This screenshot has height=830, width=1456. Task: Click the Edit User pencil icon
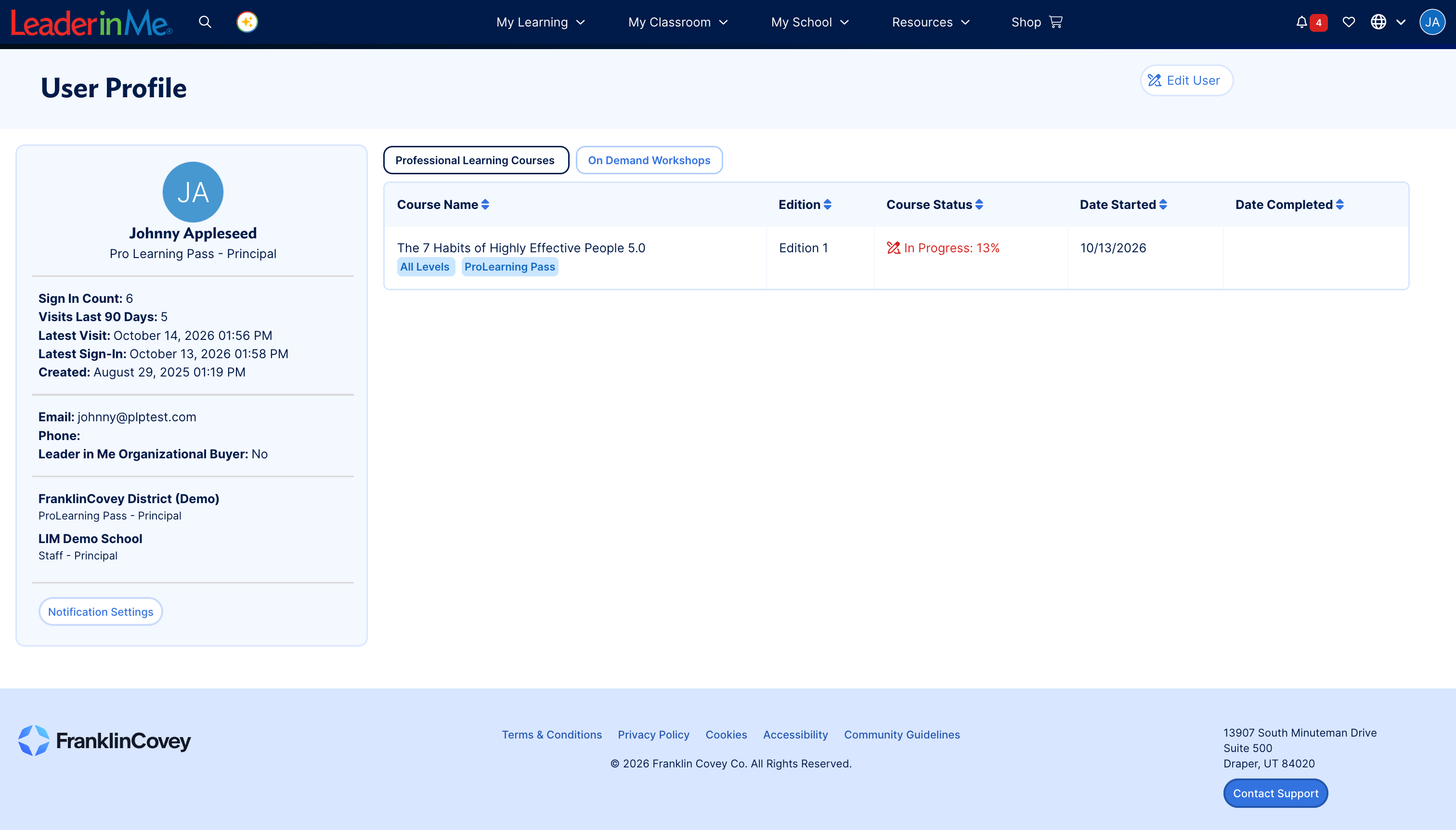pyautogui.click(x=1155, y=80)
